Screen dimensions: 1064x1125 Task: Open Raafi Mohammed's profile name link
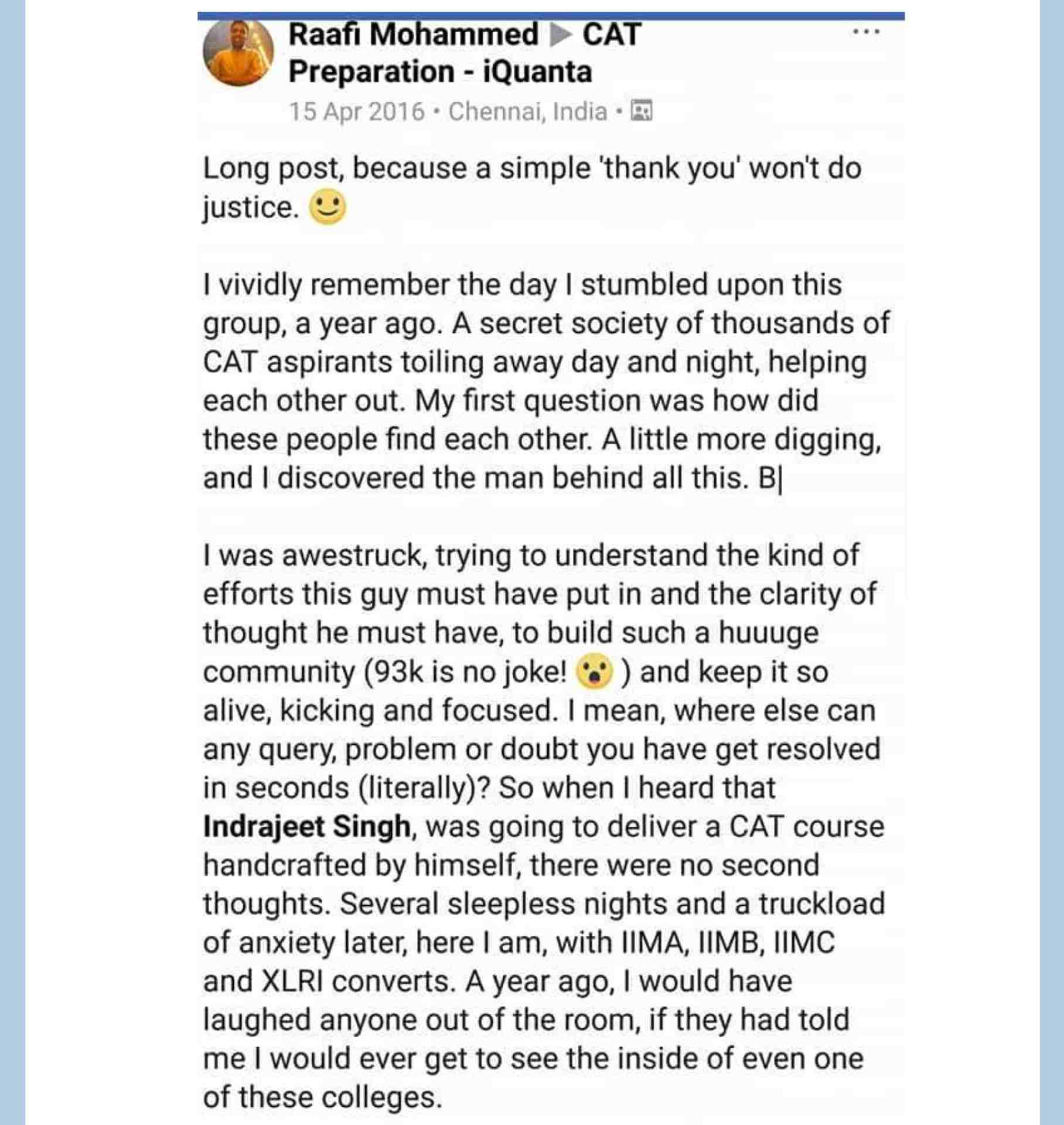click(413, 34)
